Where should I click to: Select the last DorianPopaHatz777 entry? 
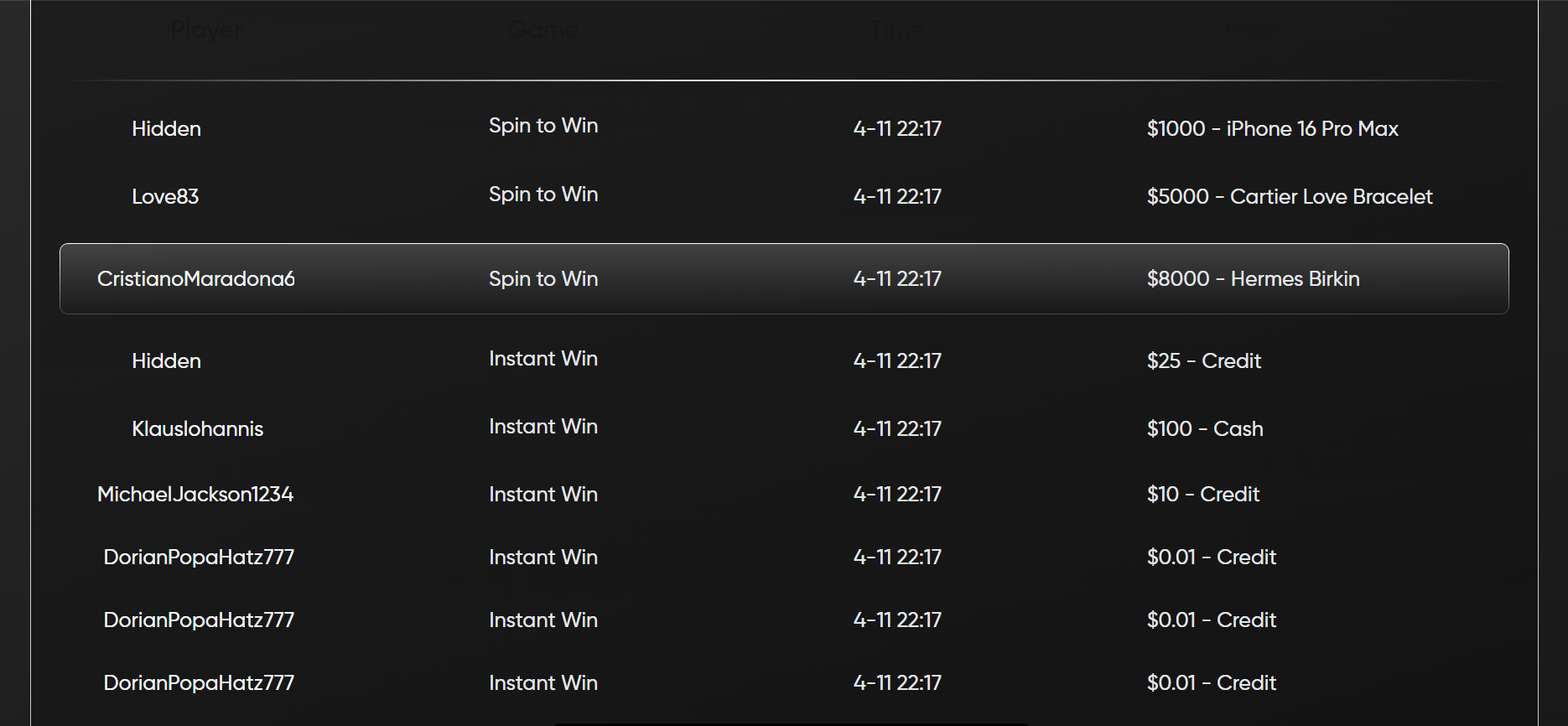[x=199, y=682]
